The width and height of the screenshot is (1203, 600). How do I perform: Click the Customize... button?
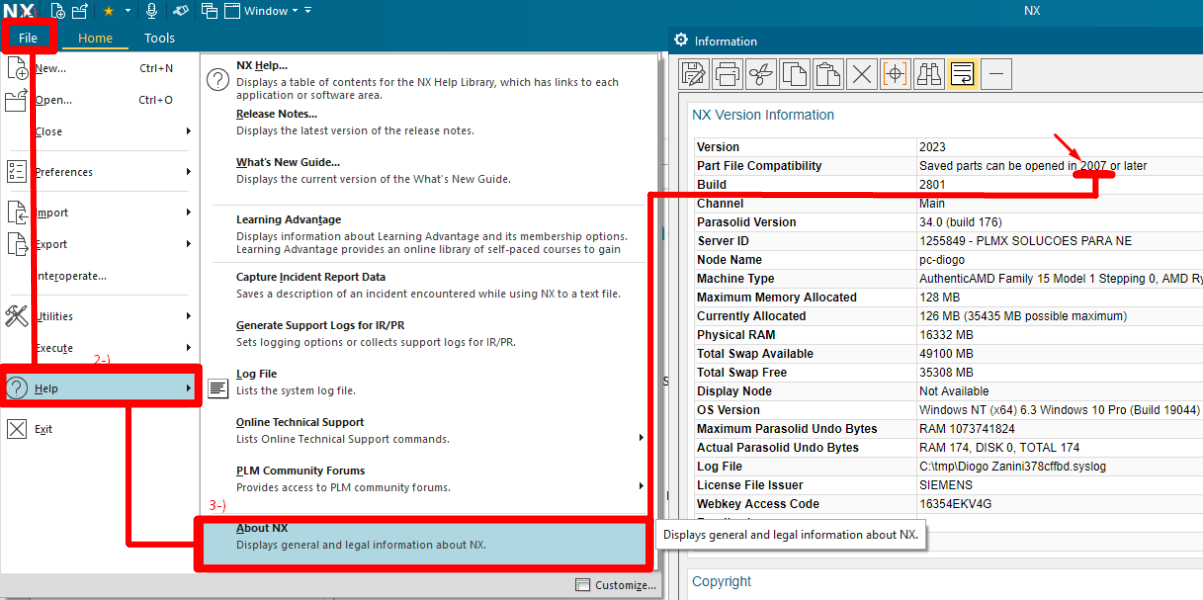616,585
